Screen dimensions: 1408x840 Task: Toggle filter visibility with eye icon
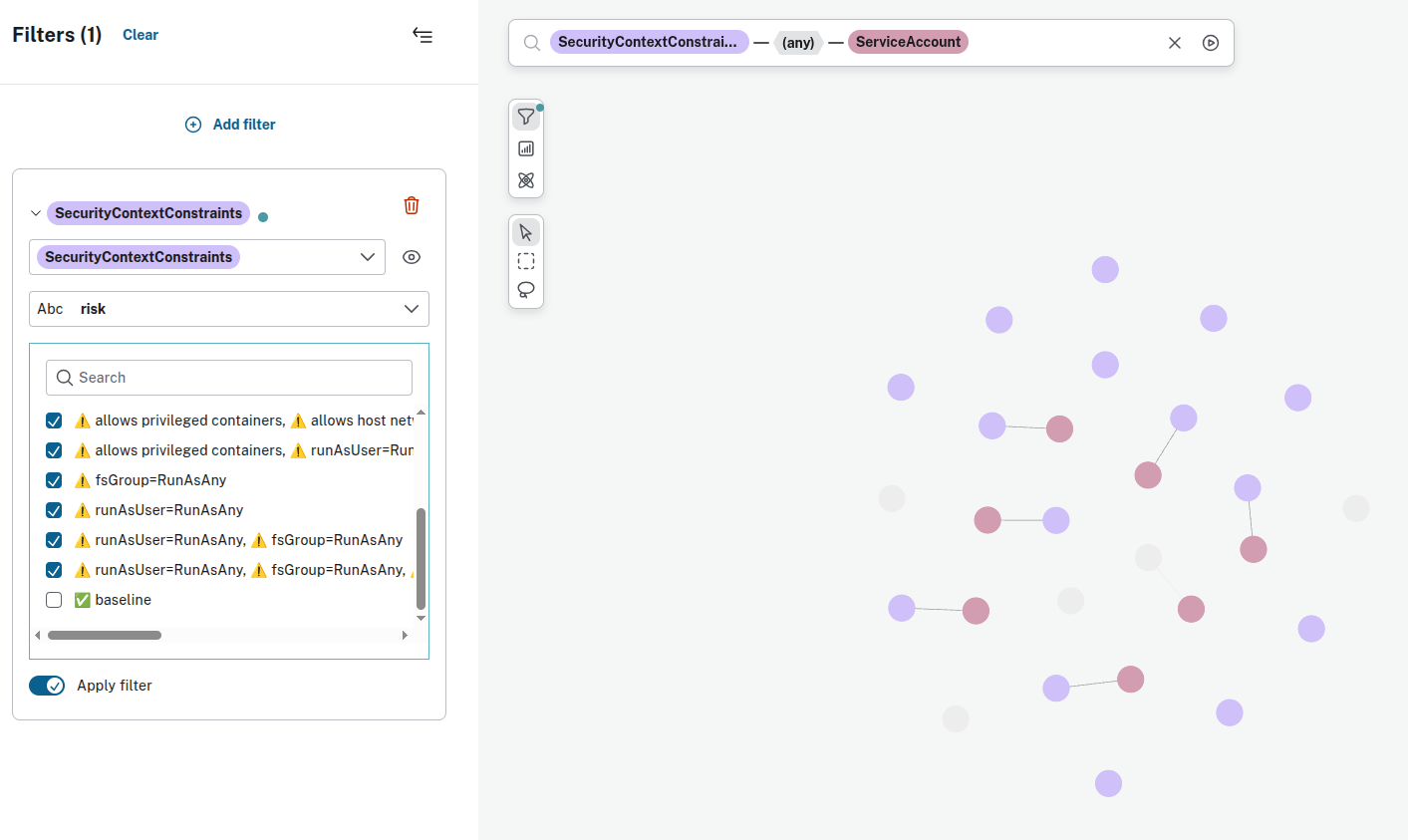412,257
